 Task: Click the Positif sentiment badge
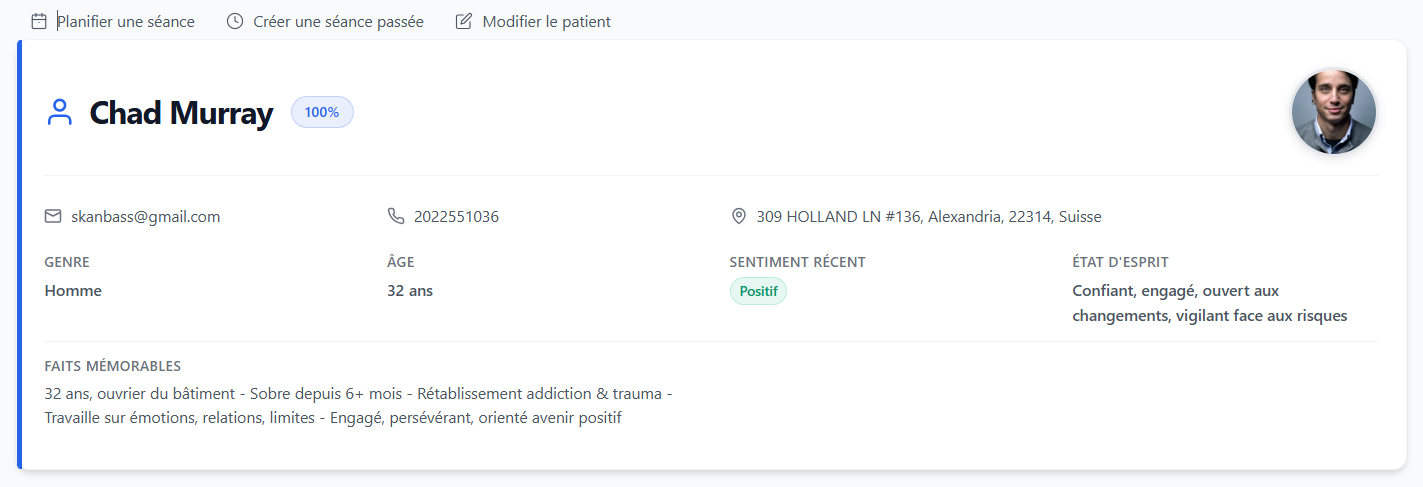758,291
